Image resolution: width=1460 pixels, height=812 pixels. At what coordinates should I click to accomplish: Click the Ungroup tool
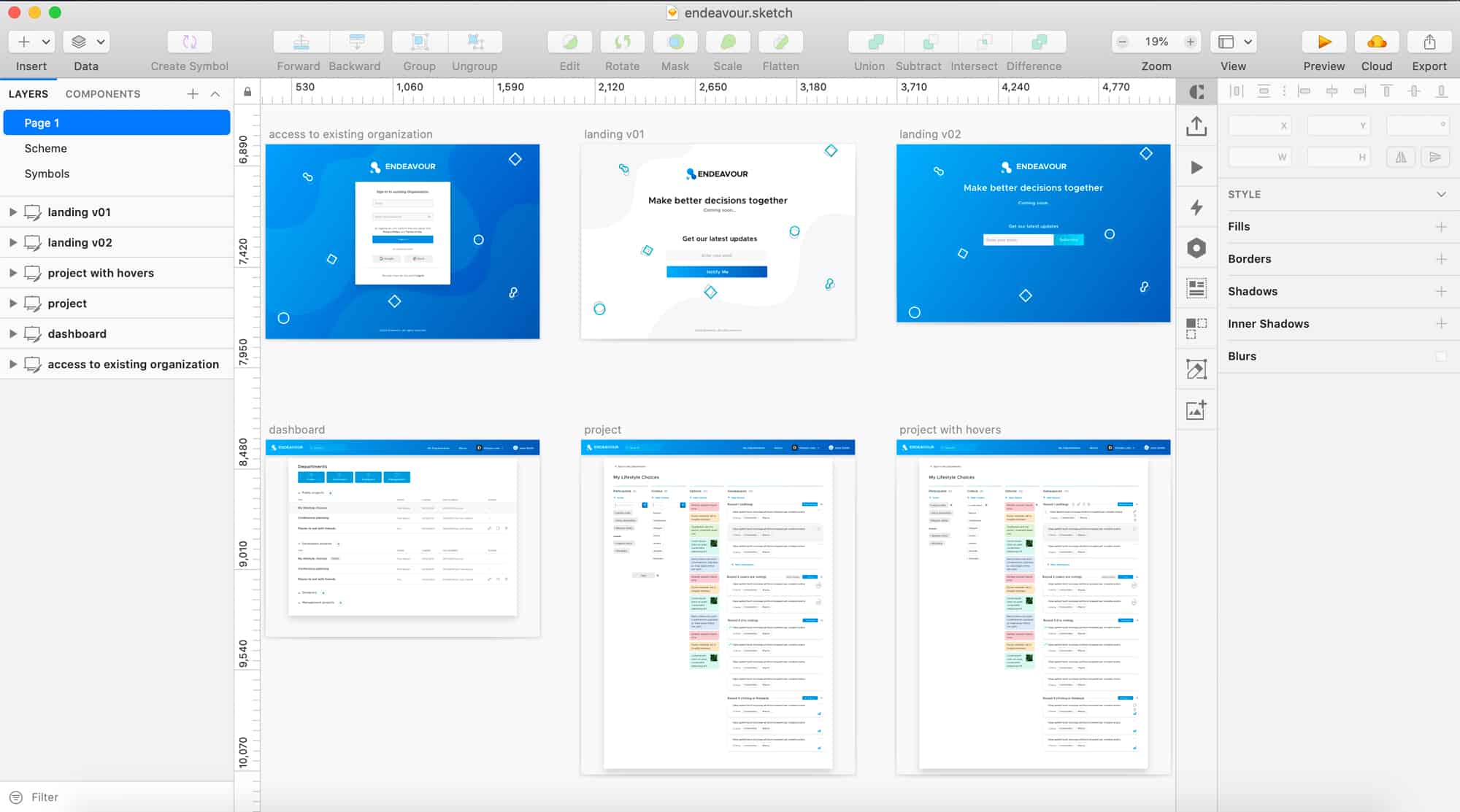click(x=475, y=42)
